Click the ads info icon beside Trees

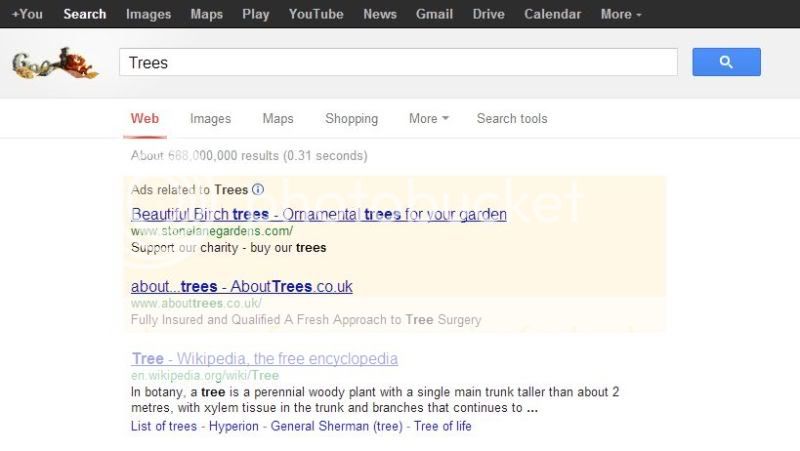click(258, 190)
